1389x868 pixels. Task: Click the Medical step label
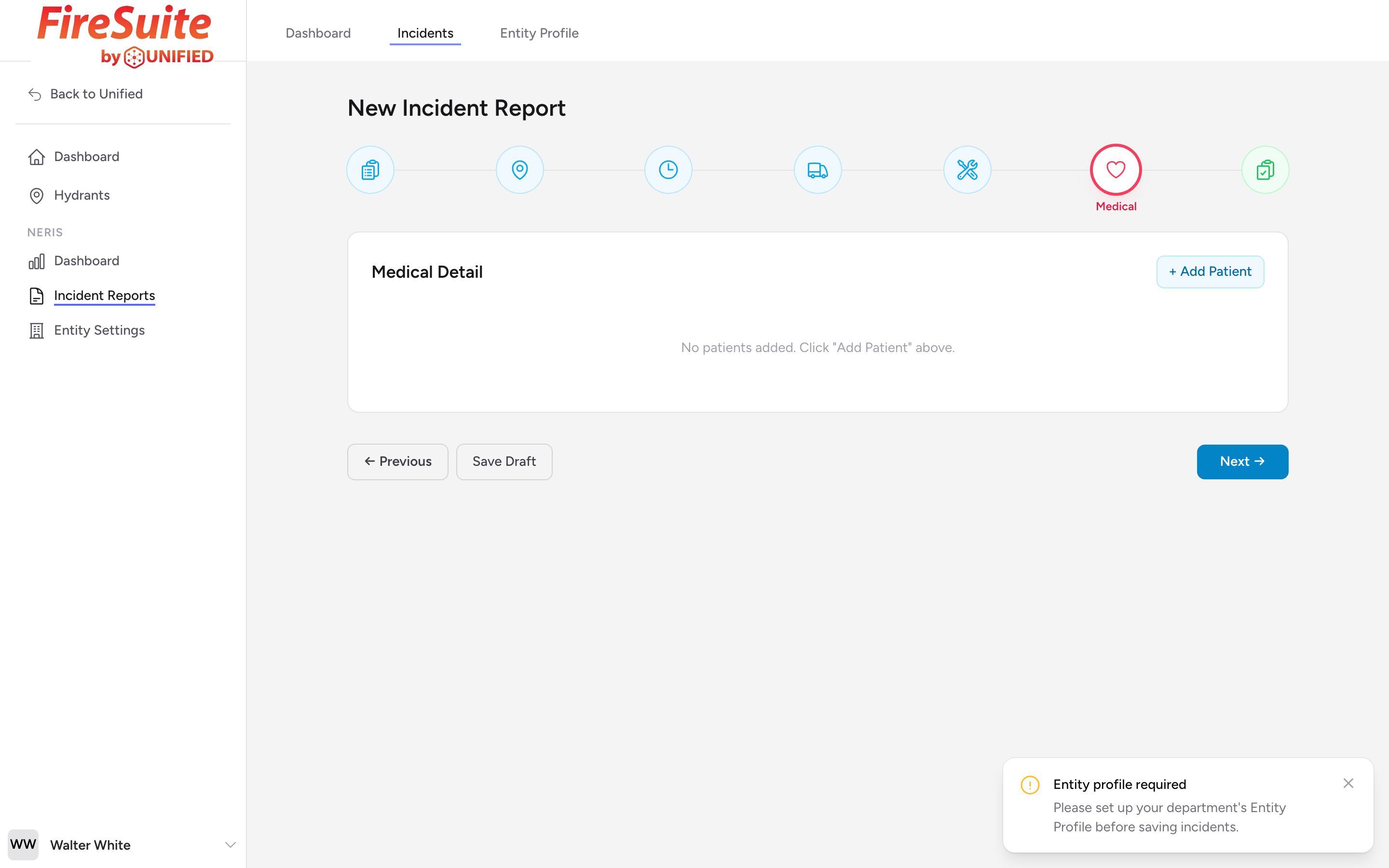click(x=1116, y=207)
